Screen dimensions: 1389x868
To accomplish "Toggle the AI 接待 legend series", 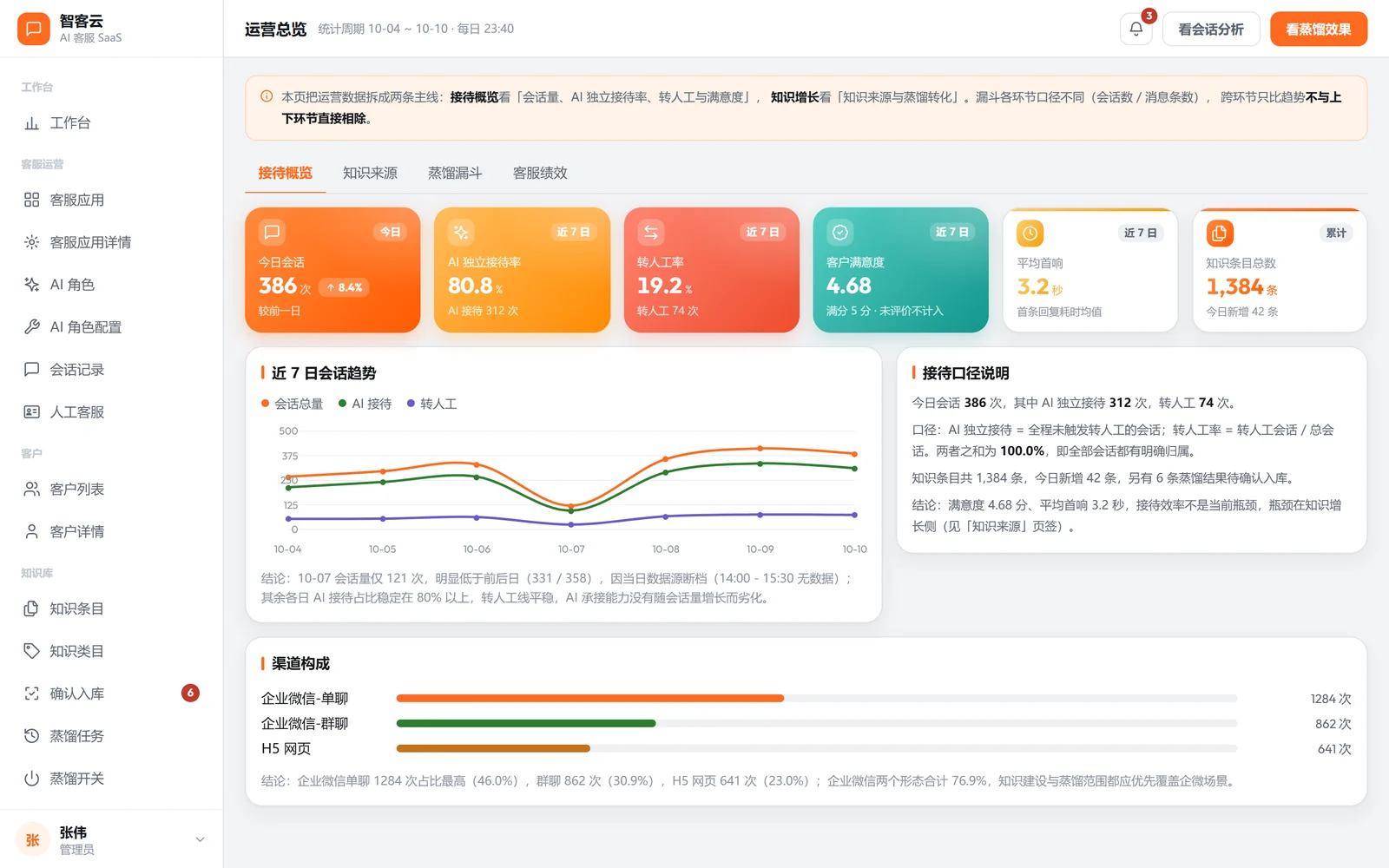I will tap(365, 404).
